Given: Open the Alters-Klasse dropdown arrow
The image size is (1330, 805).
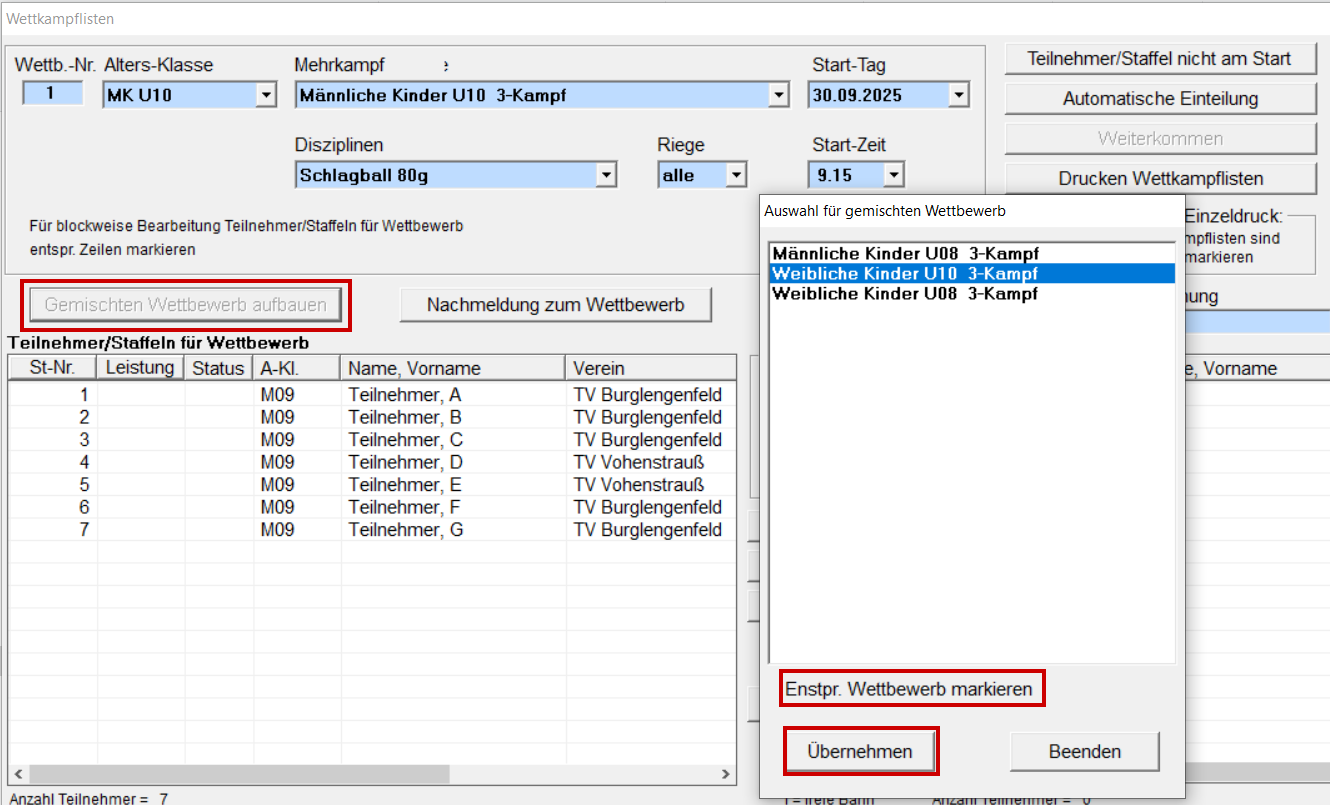Looking at the screenshot, I should point(266,96).
